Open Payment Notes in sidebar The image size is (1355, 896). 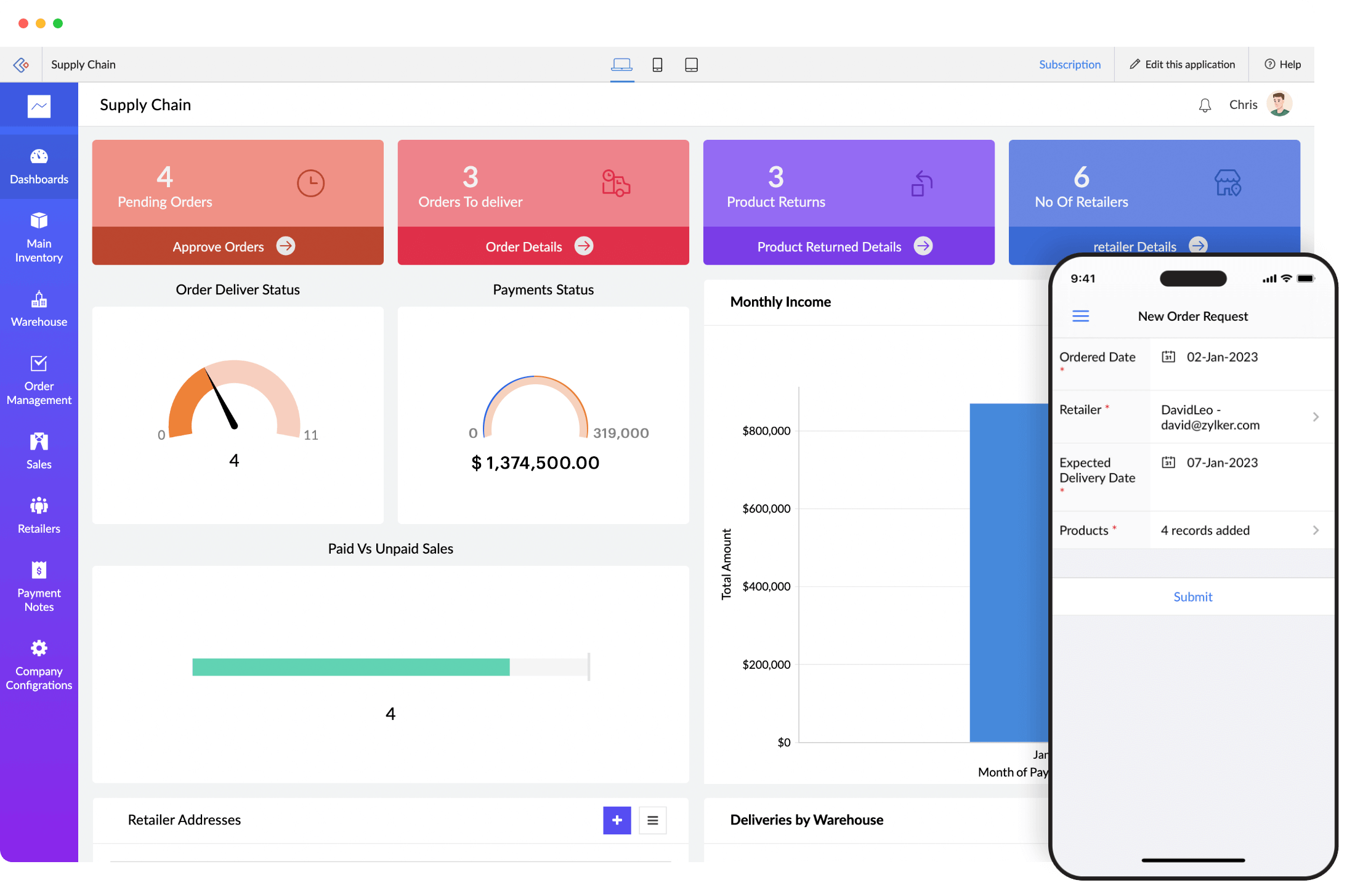(x=39, y=586)
